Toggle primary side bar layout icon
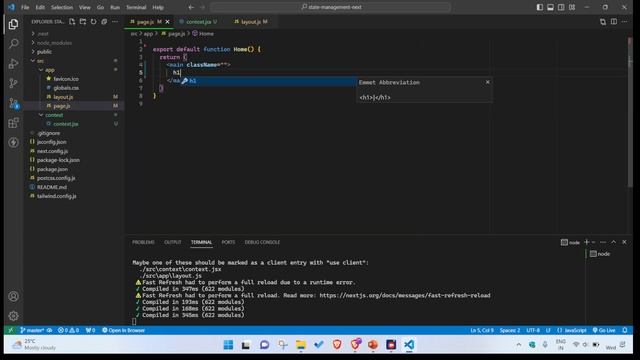 pos(540,7)
